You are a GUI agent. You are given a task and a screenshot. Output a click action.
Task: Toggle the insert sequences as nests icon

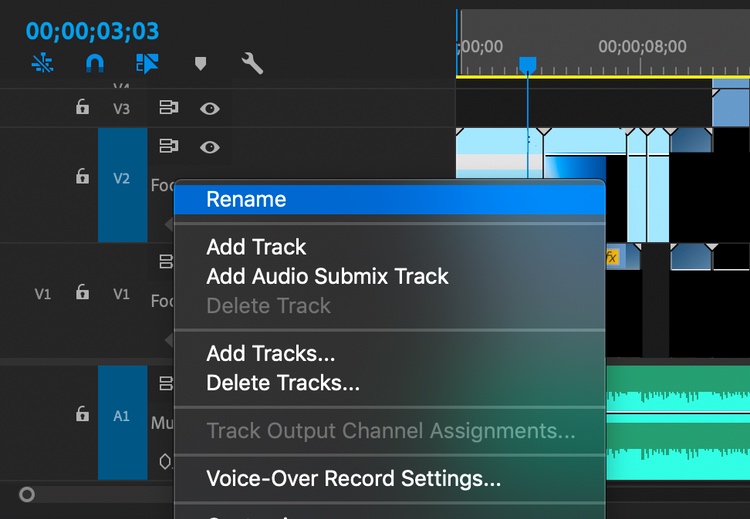click(42, 64)
